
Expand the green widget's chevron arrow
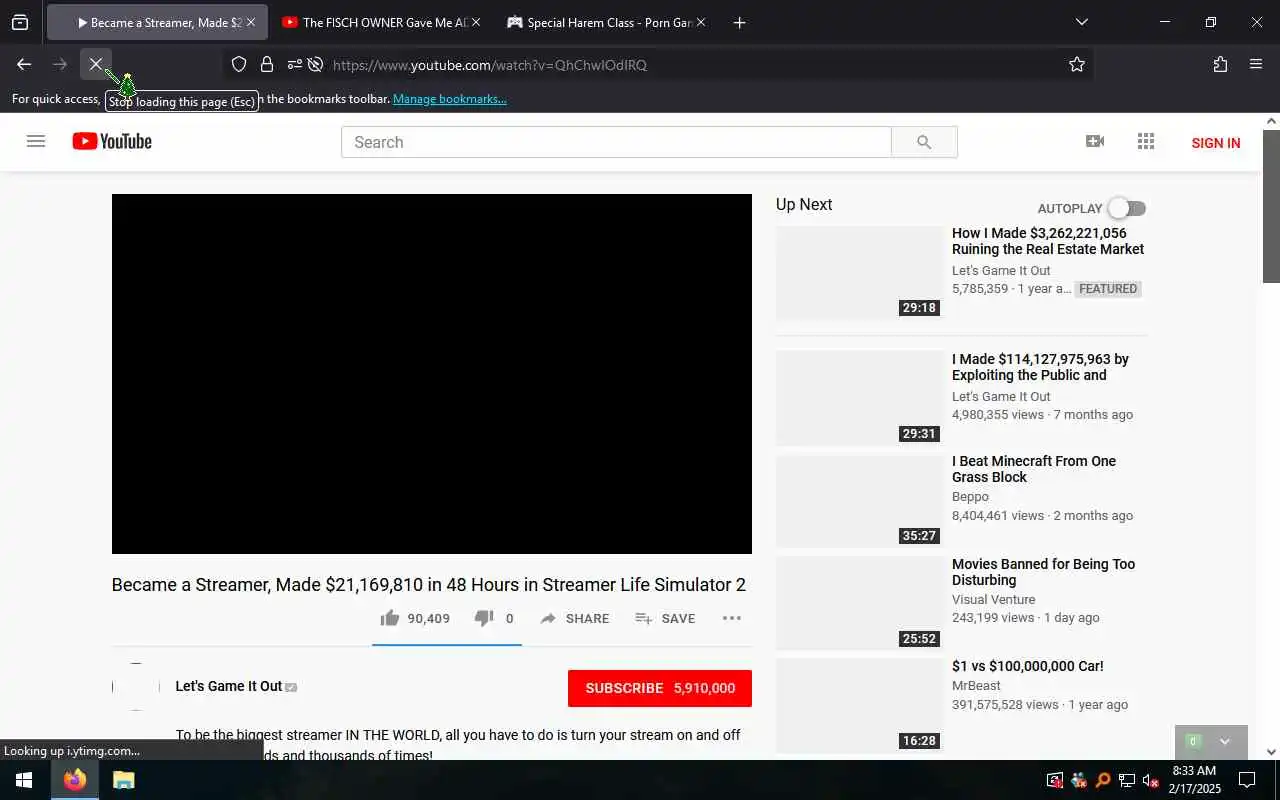1224,742
